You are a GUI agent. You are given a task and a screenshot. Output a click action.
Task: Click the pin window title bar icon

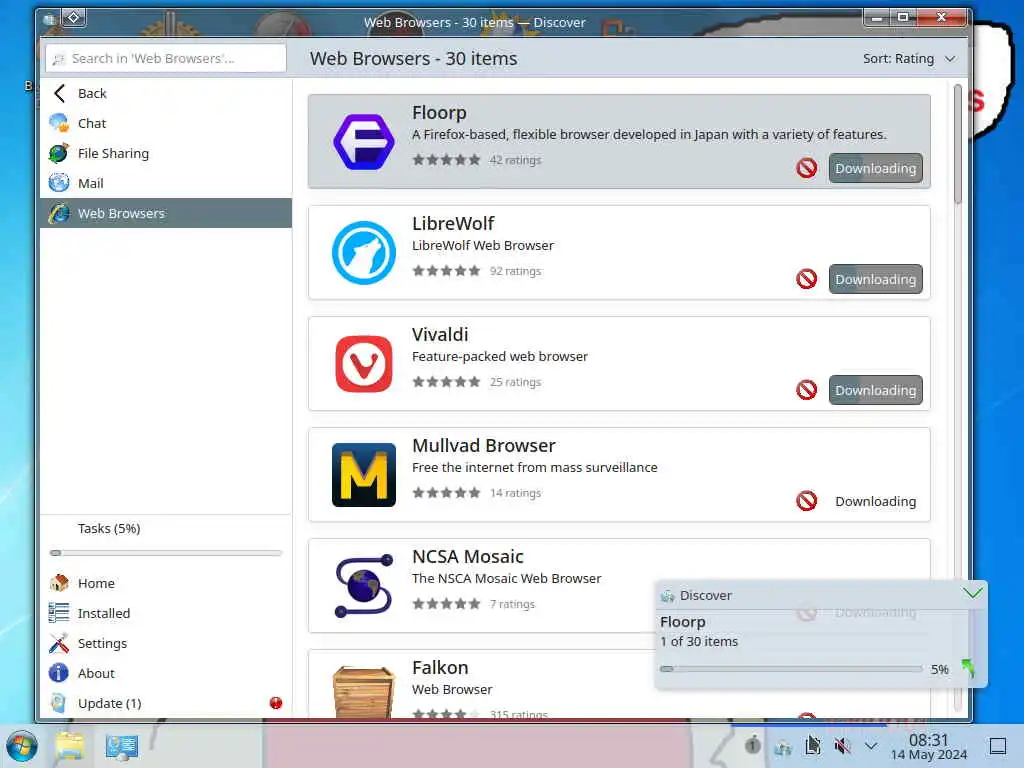point(74,18)
